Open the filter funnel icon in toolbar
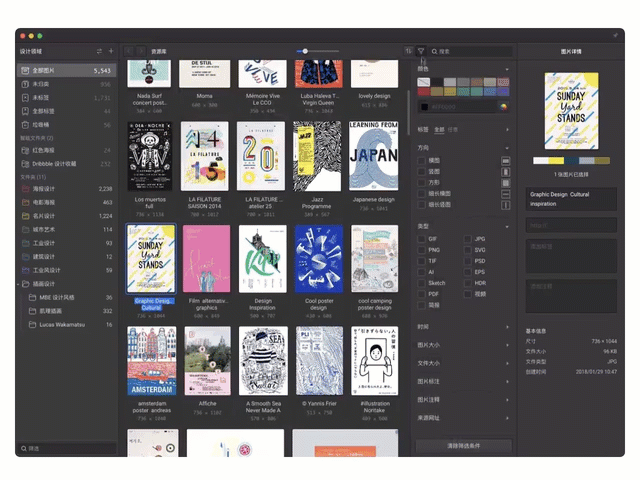Viewport: 640px width, 480px height. point(421,51)
